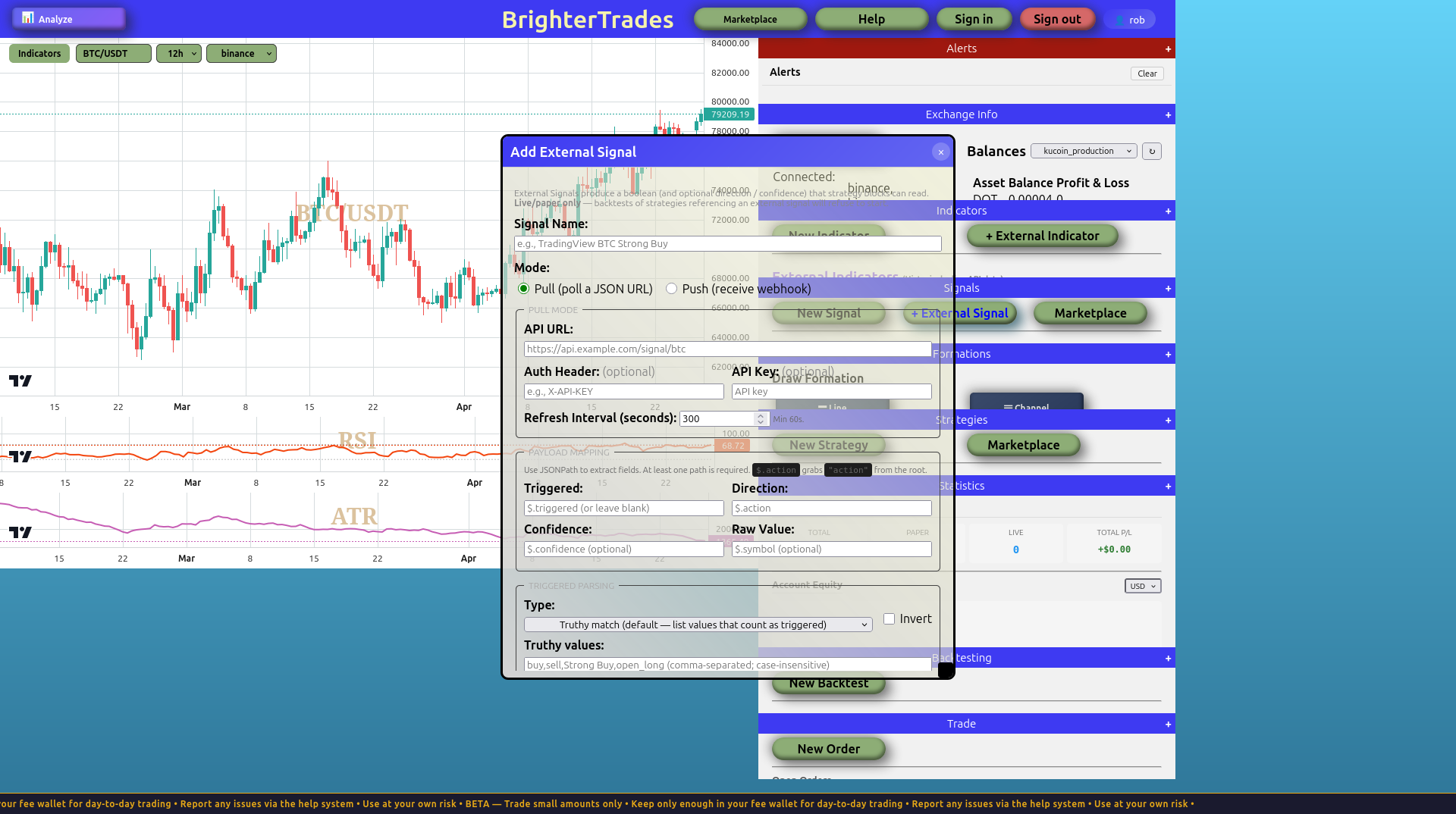Open the rob user profile badge
1456x814 pixels.
[1130, 20]
